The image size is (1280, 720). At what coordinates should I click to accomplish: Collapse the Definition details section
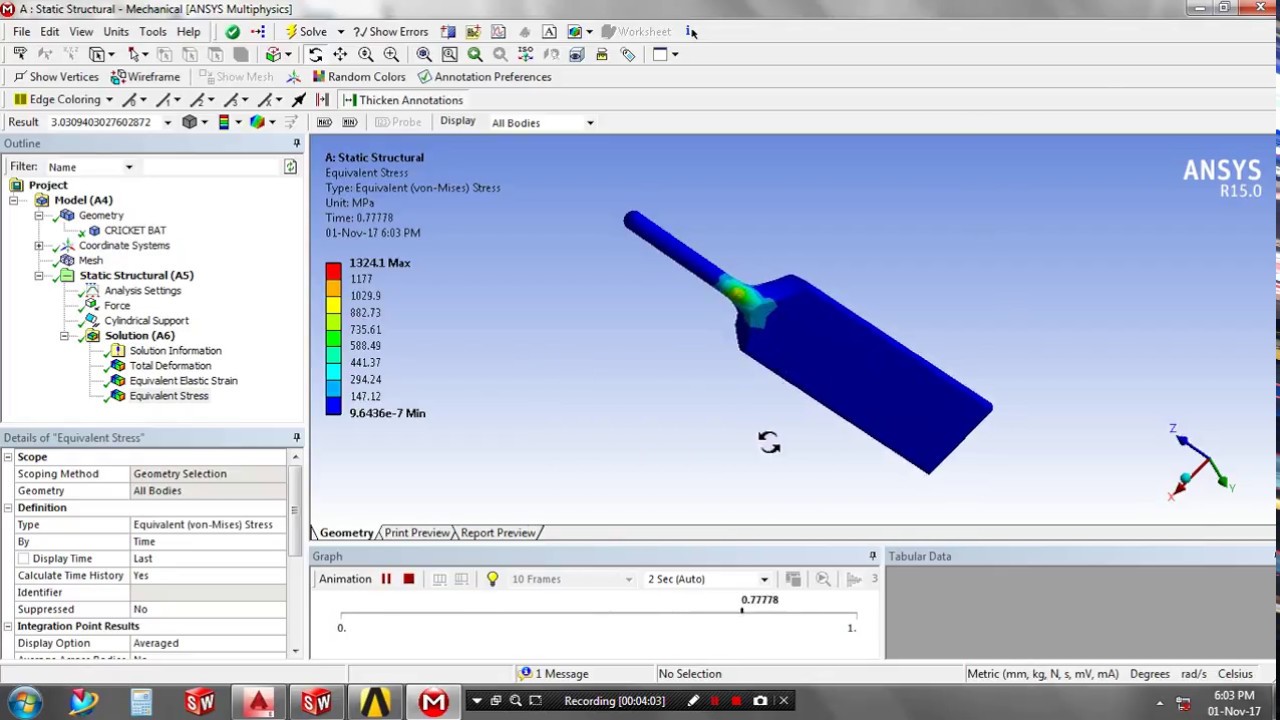click(8, 508)
